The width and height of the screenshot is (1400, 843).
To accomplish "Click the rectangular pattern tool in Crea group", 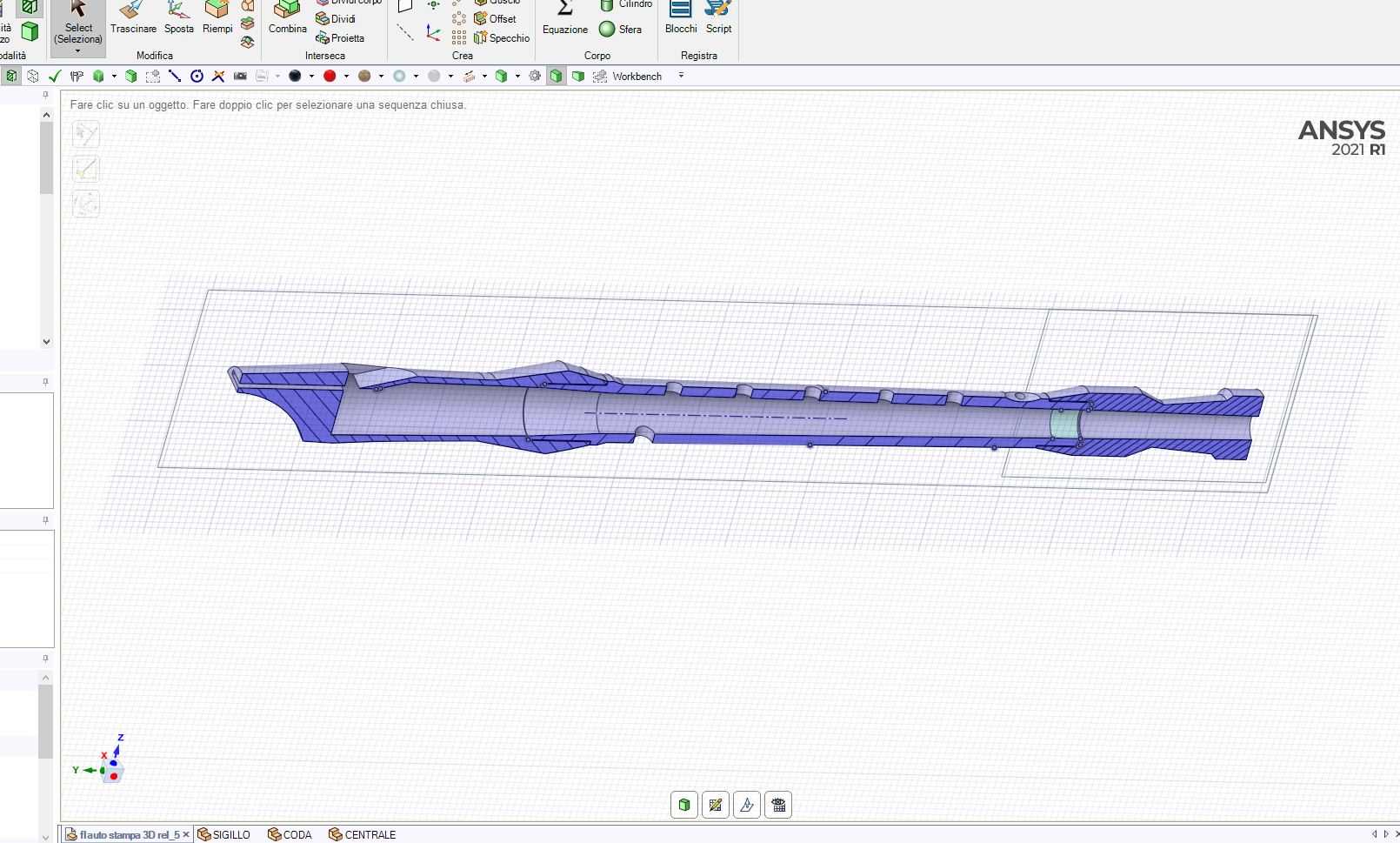I will click(x=459, y=37).
